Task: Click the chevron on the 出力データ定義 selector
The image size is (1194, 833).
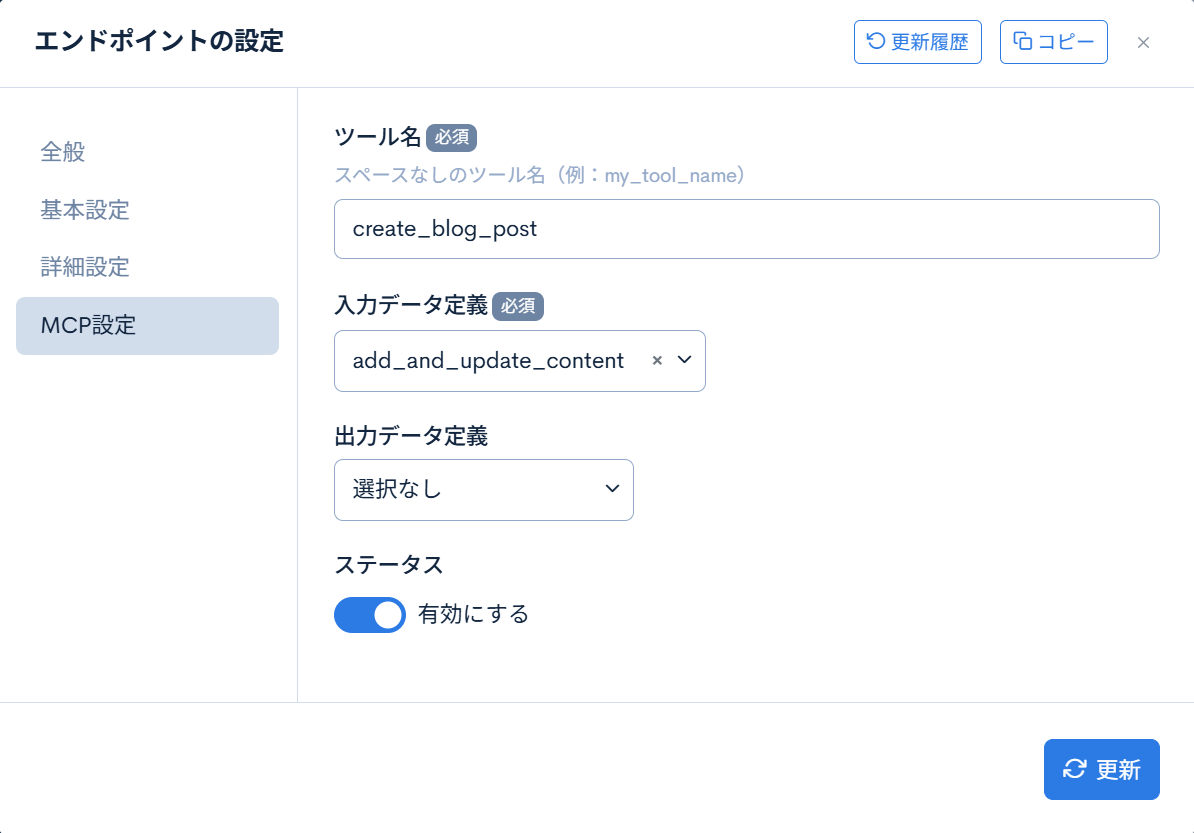Action: (x=611, y=490)
